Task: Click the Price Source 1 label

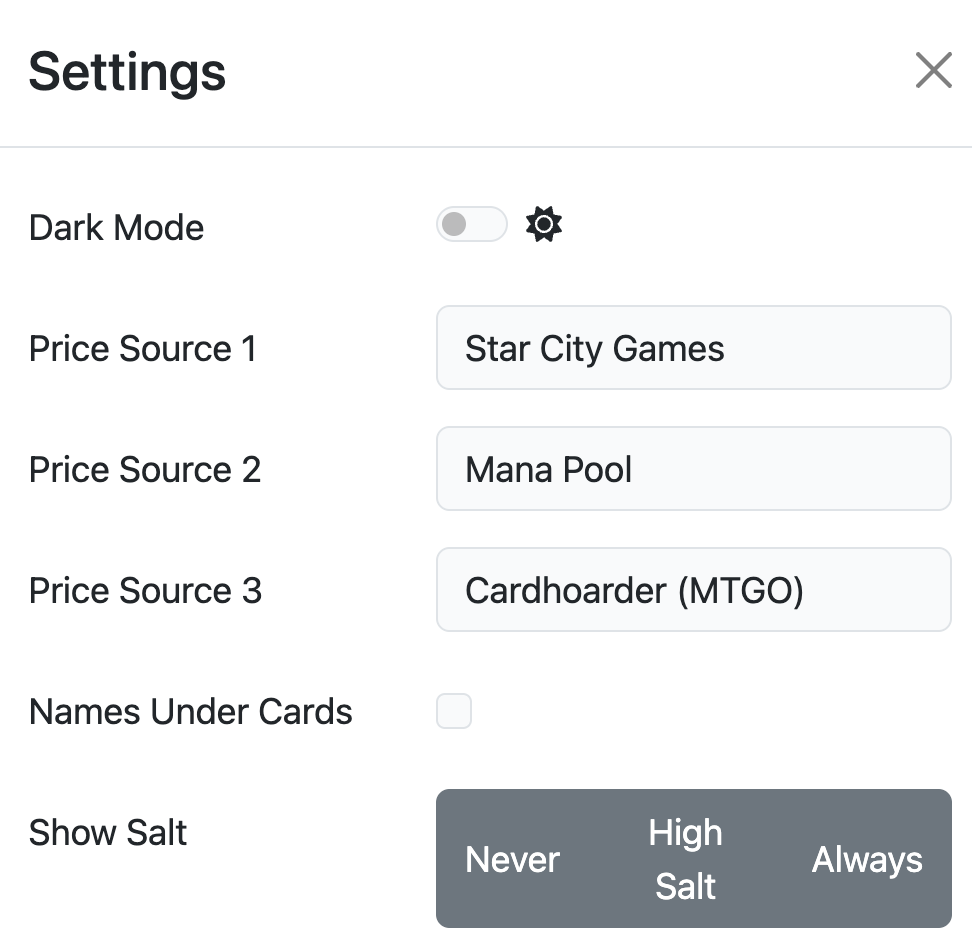Action: click(x=143, y=349)
